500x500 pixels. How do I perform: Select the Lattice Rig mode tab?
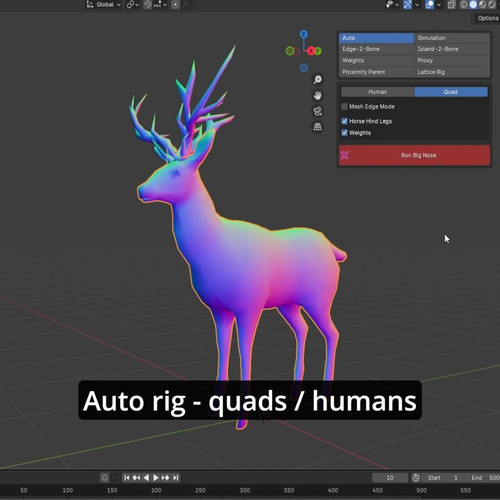pos(452,72)
